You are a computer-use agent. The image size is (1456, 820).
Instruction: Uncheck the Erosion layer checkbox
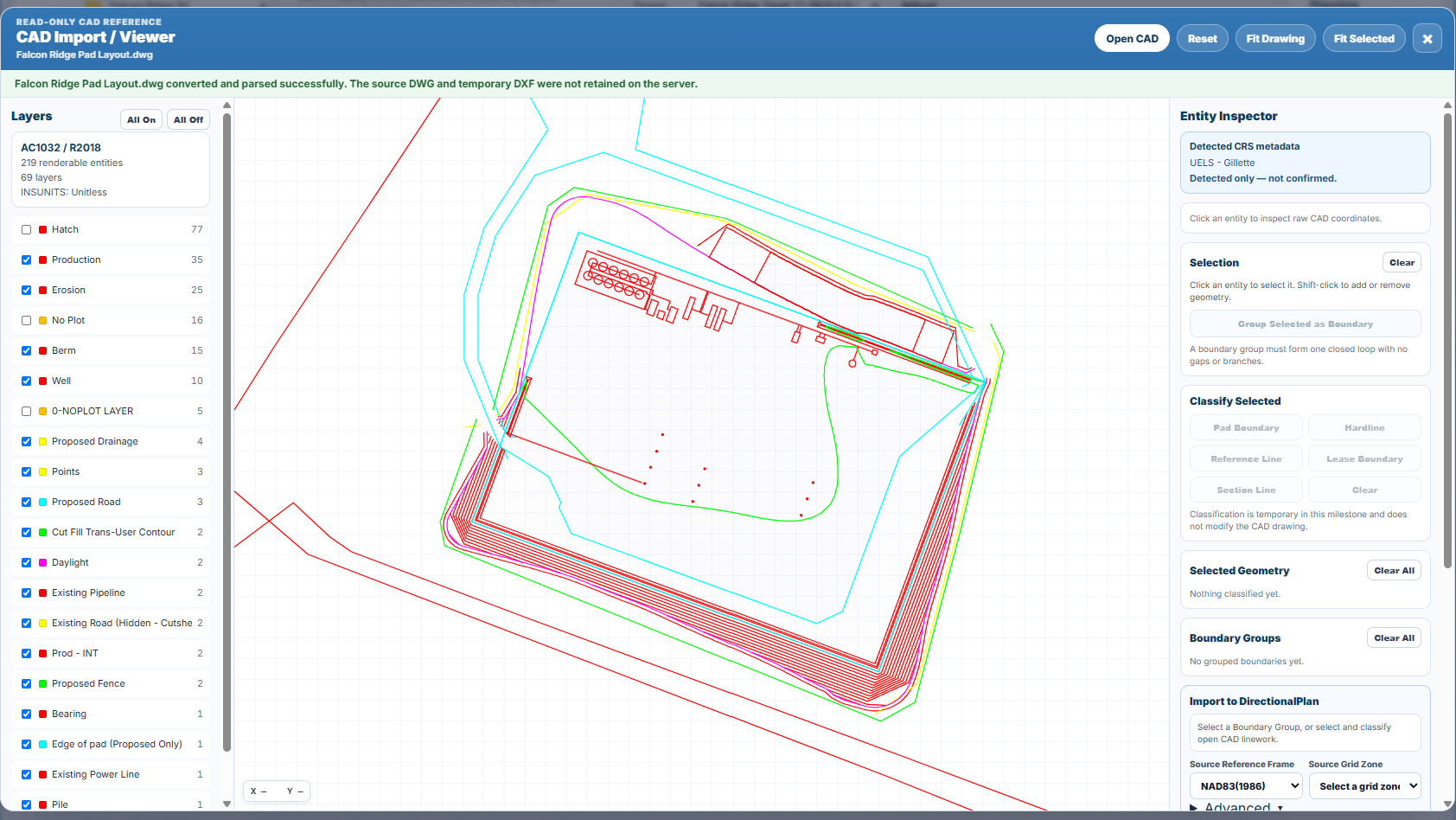pyautogui.click(x=26, y=290)
